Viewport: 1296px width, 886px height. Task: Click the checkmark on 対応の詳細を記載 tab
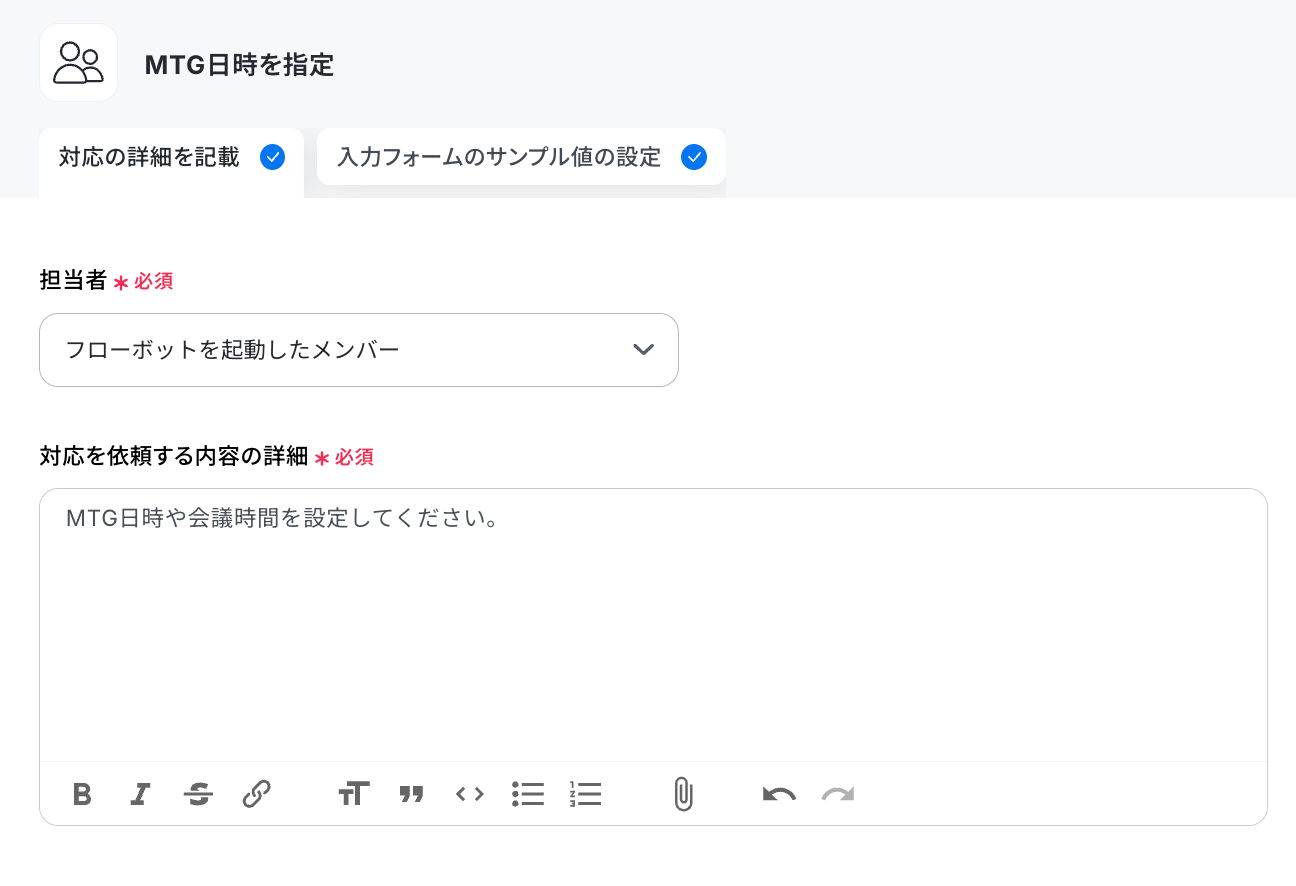click(272, 157)
